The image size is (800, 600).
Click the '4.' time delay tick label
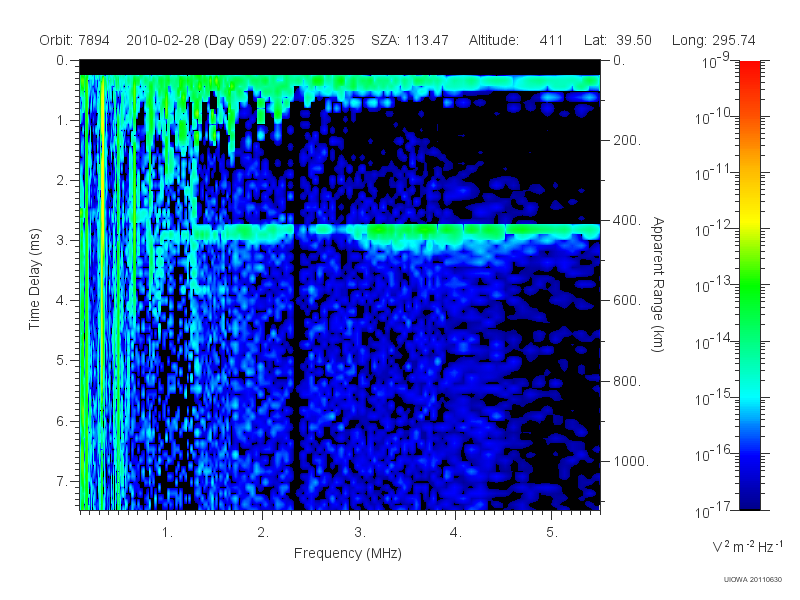(x=62, y=301)
